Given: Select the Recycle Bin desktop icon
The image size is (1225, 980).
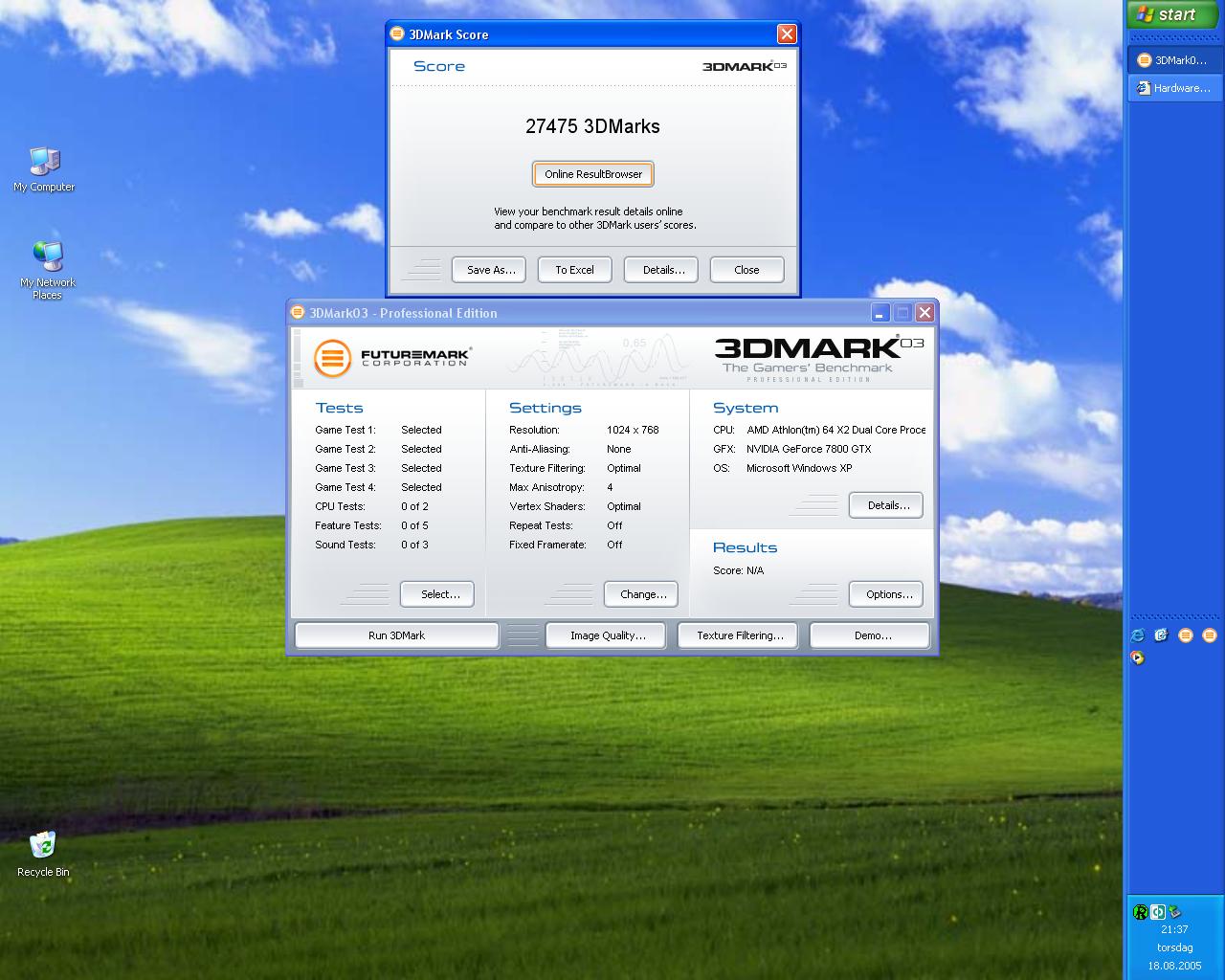Looking at the screenshot, I should tap(43, 855).
